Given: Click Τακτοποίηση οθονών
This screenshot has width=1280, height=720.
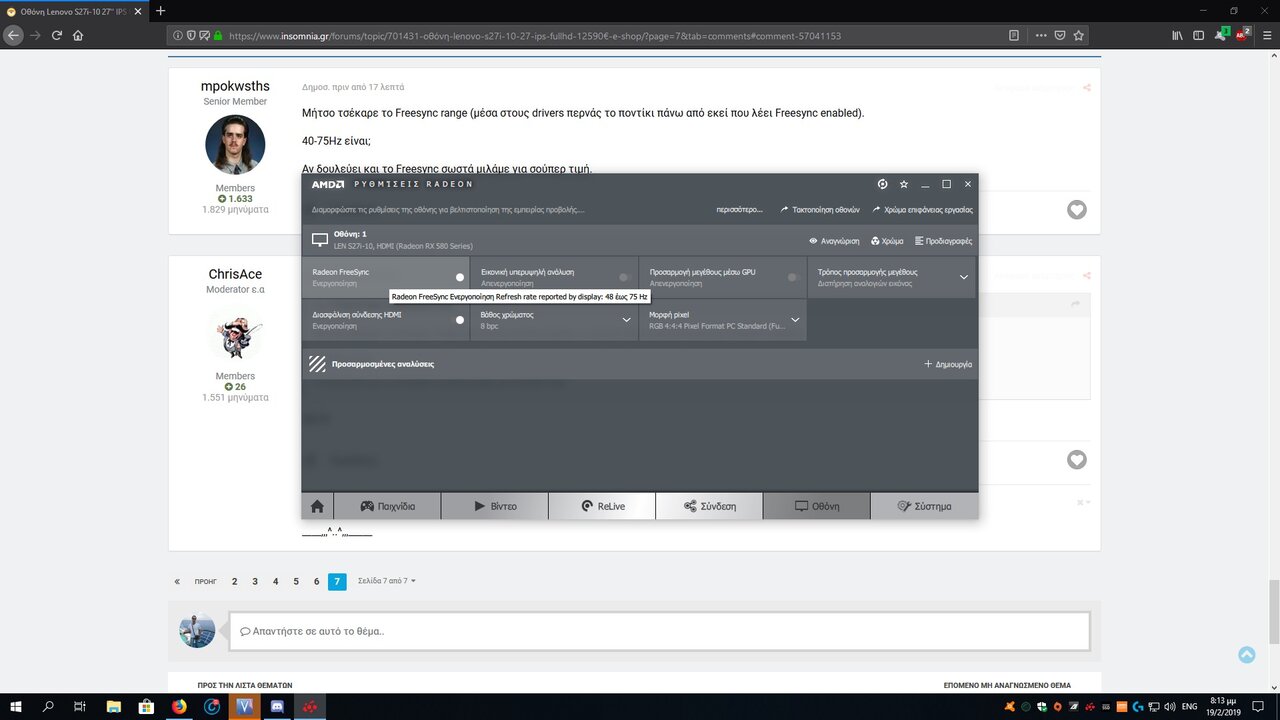Looking at the screenshot, I should click(x=820, y=210).
